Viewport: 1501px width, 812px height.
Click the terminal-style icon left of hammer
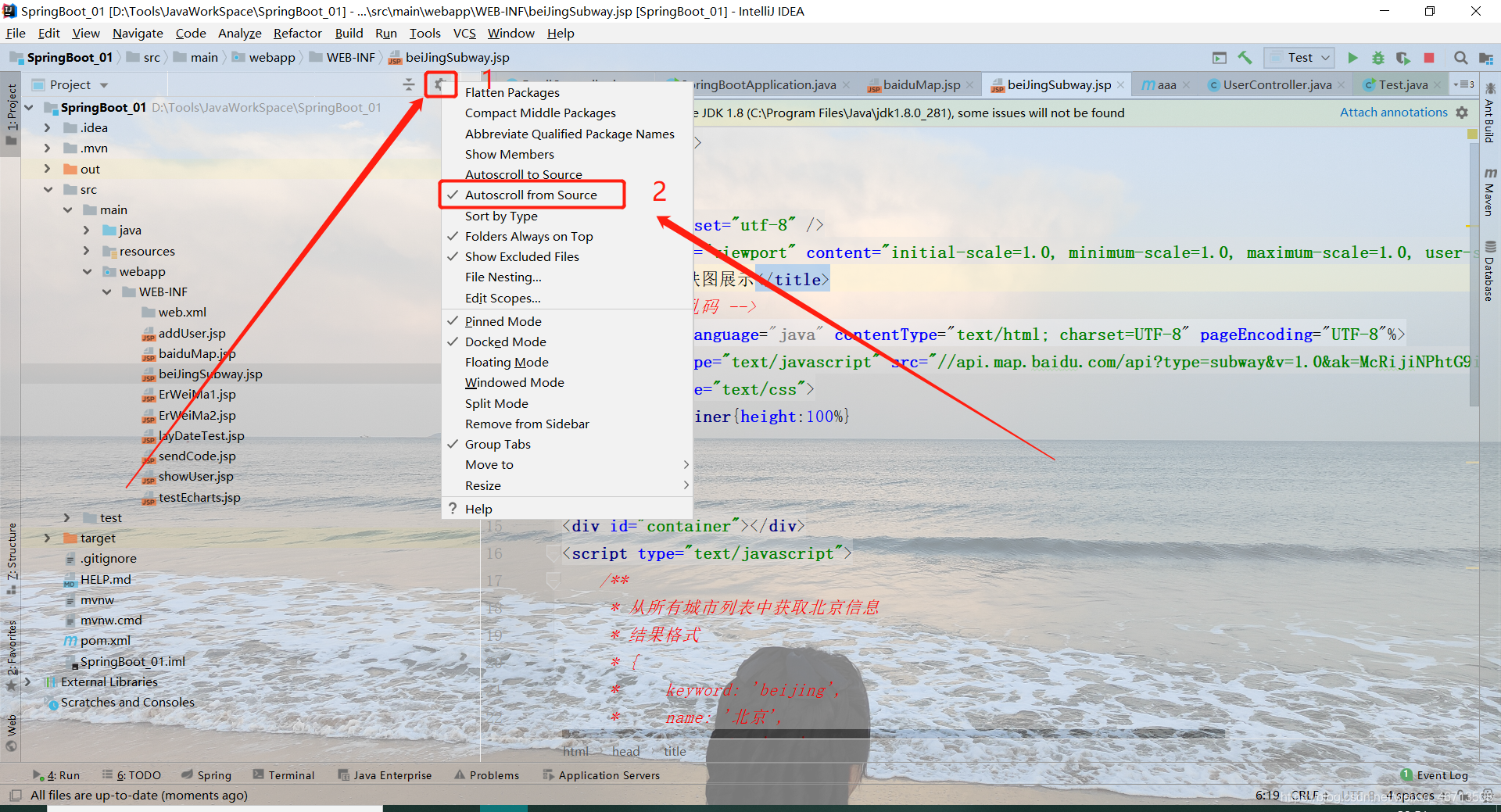point(1220,58)
